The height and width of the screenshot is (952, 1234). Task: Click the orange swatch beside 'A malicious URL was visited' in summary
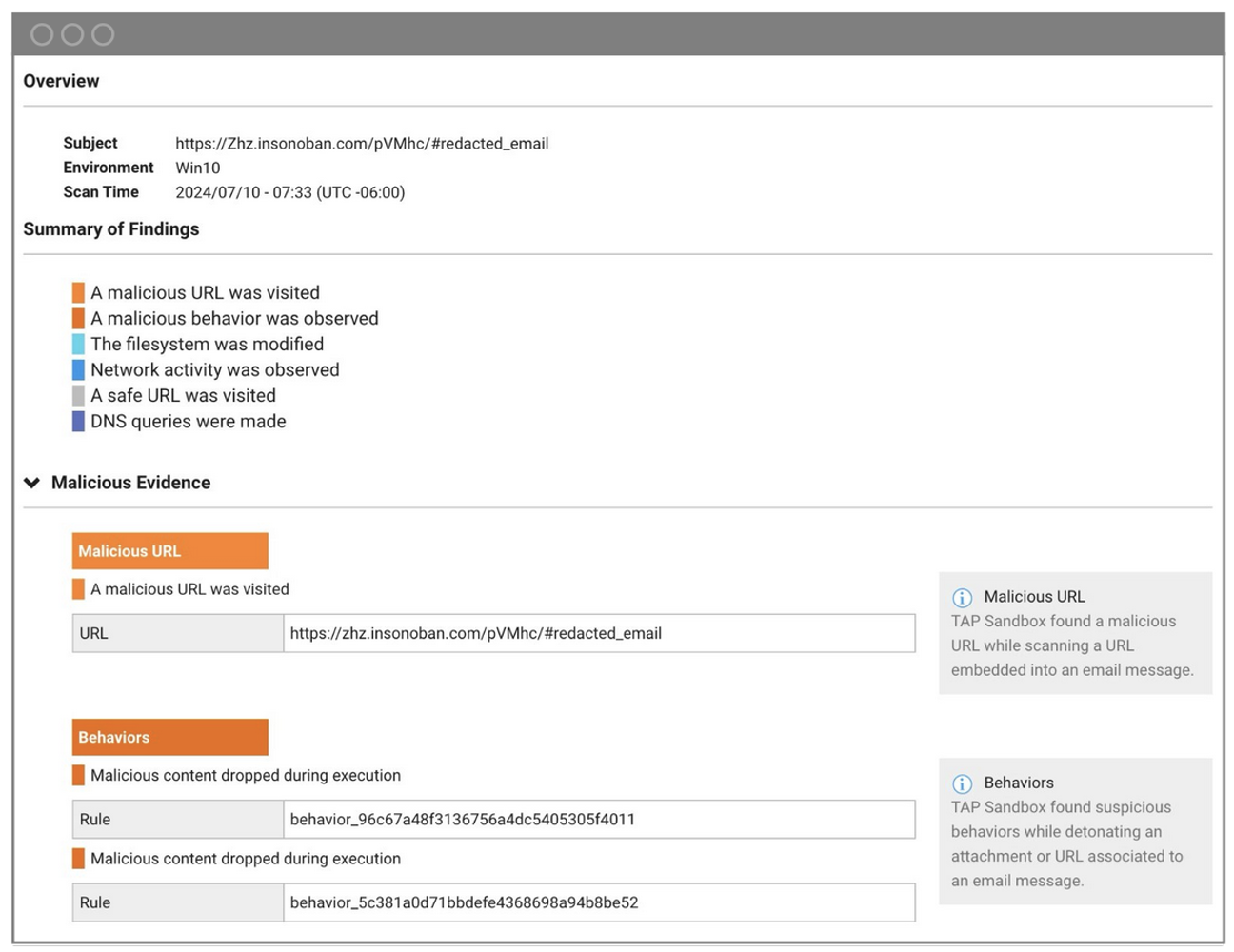(x=78, y=292)
